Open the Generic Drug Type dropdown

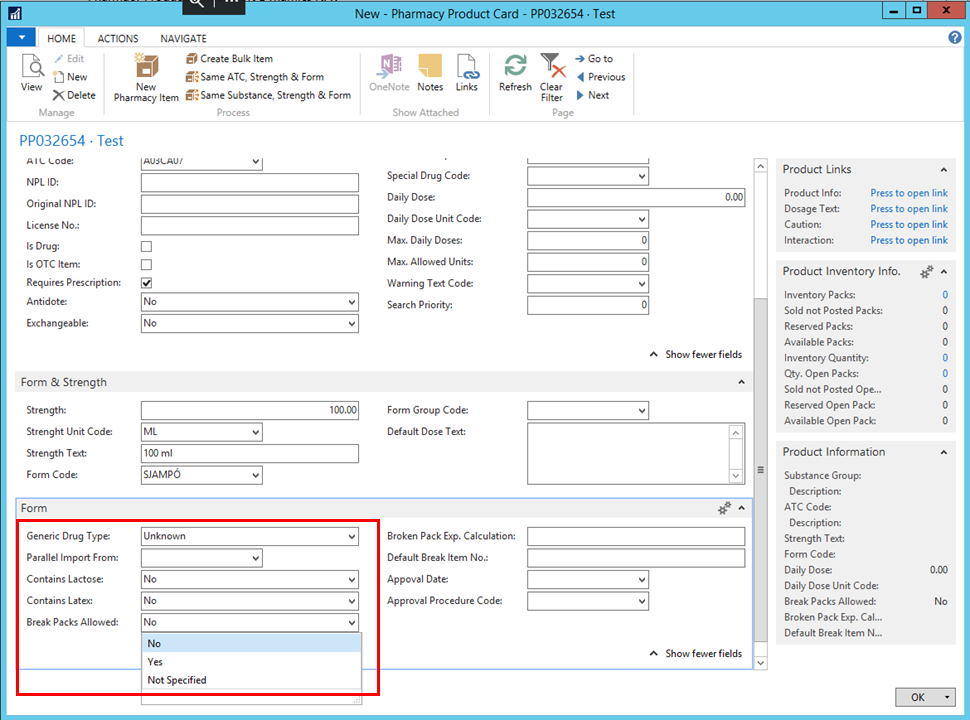(x=351, y=537)
